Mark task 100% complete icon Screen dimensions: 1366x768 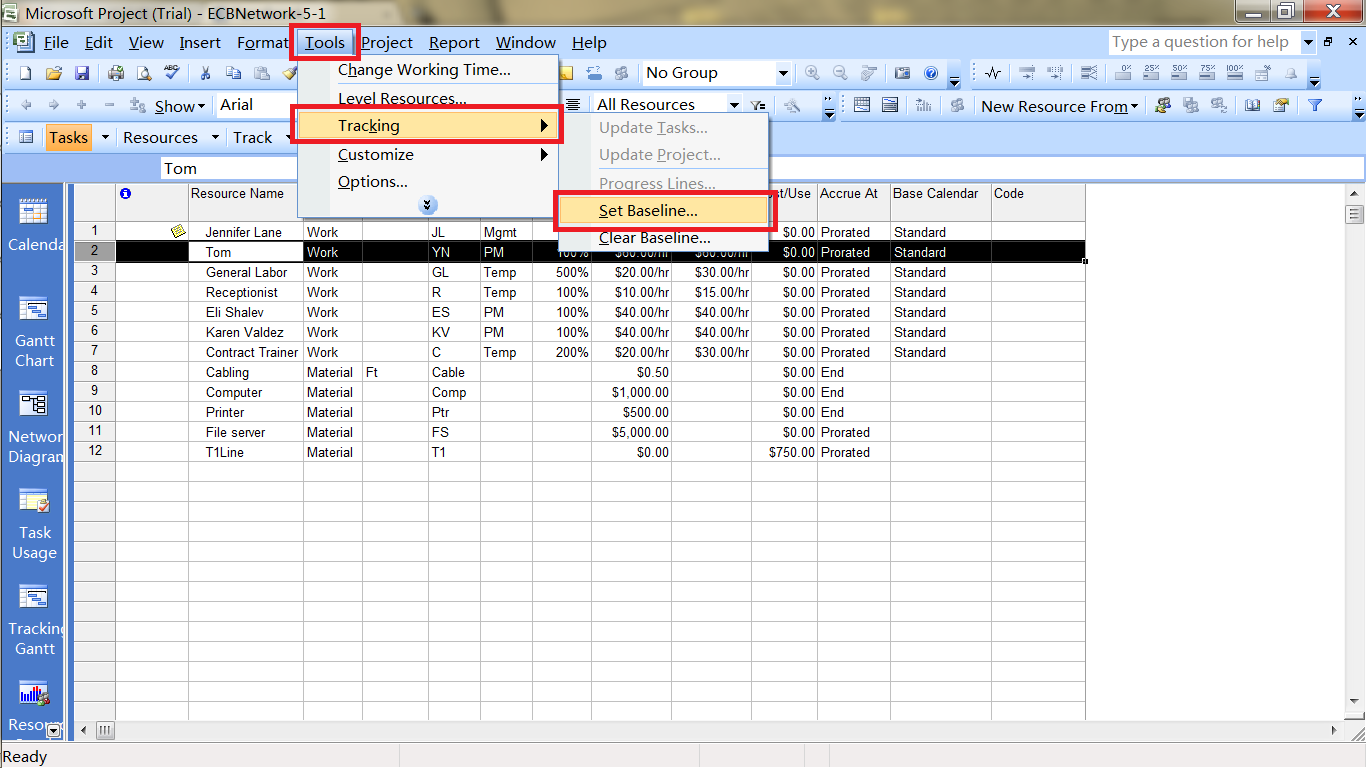coord(1235,73)
